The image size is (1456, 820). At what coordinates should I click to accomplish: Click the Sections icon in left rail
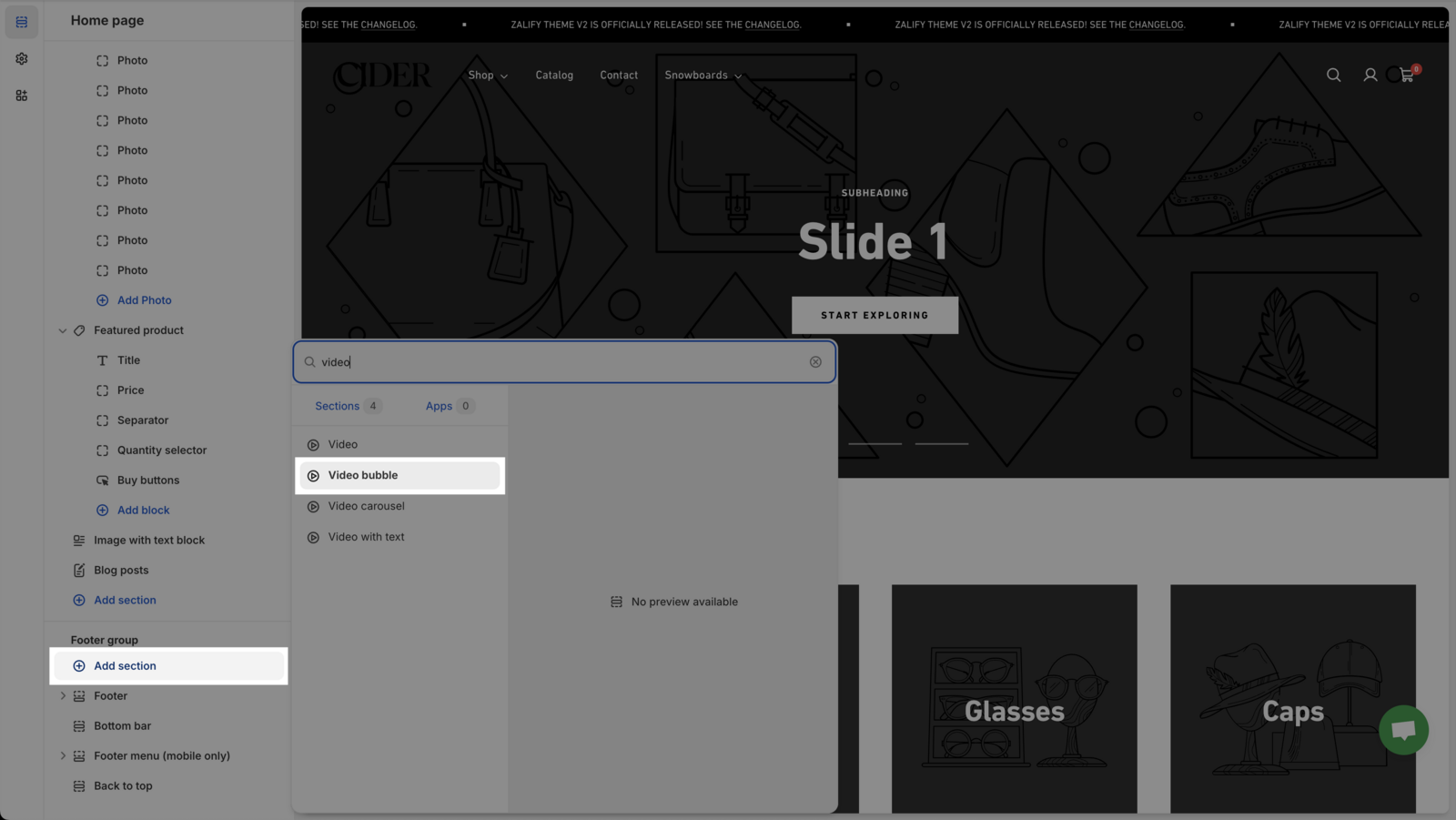point(22,22)
